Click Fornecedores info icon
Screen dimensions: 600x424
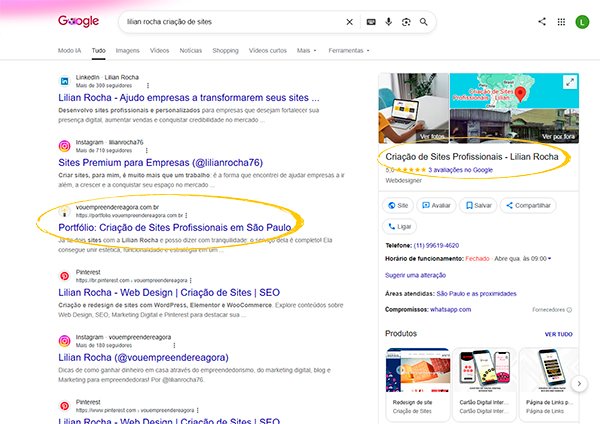(569, 310)
